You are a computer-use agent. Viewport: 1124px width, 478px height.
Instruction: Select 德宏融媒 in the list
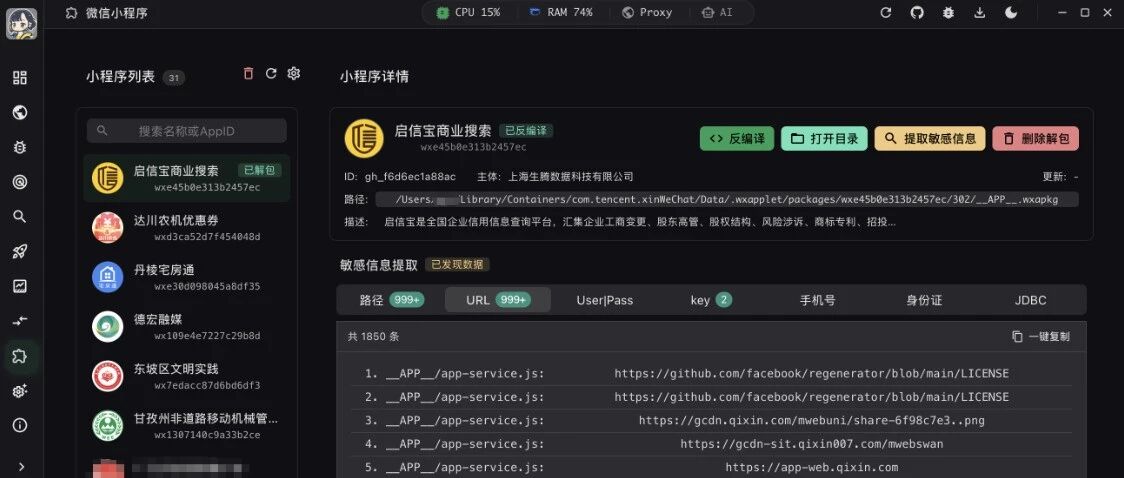(x=186, y=327)
